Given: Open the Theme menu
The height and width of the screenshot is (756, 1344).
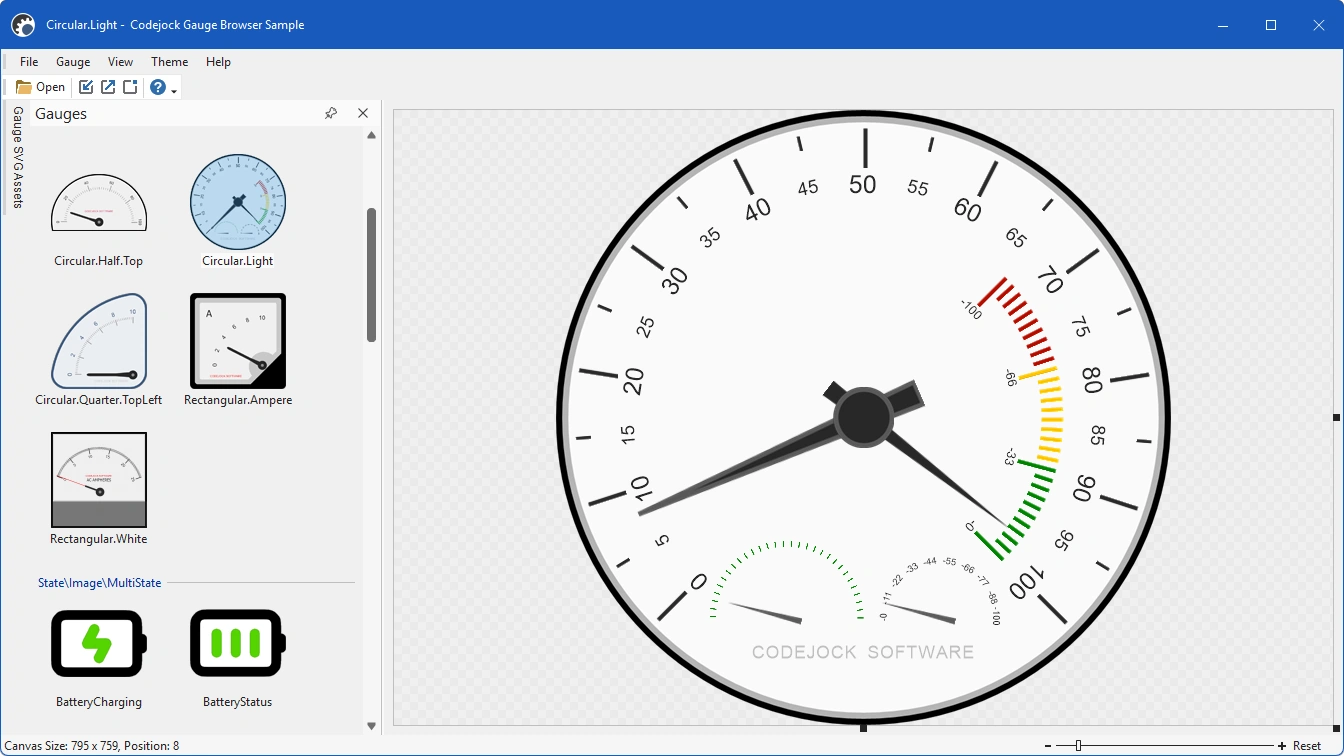Looking at the screenshot, I should point(169,62).
